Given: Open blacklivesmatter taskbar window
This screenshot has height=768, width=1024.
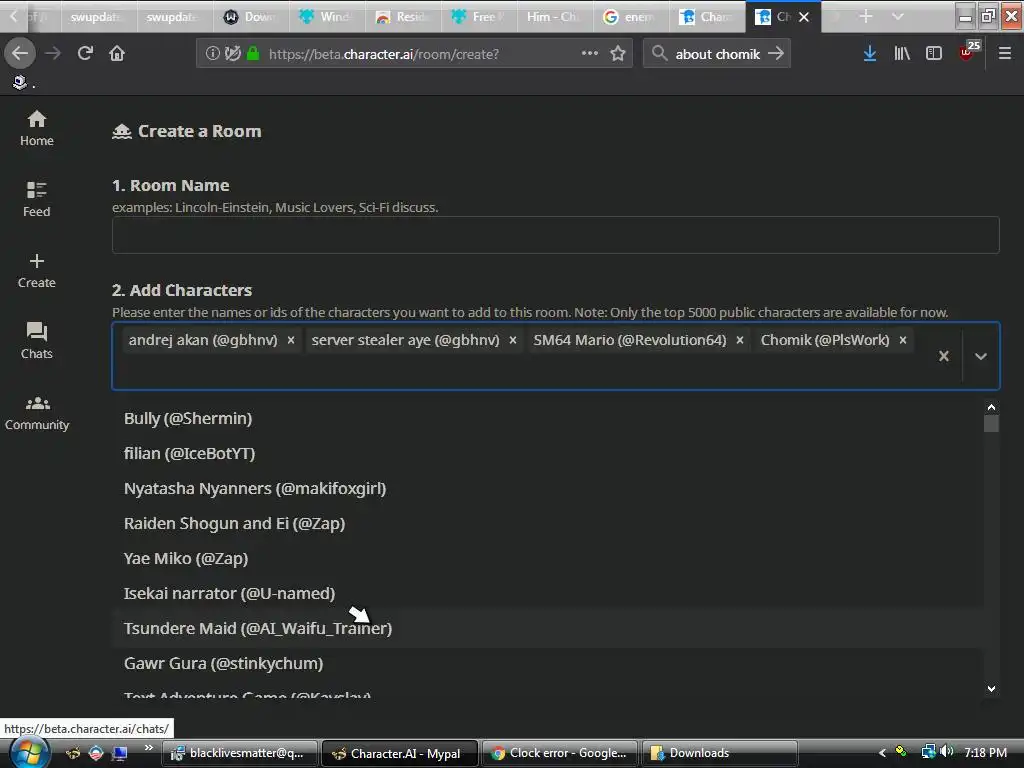Looking at the screenshot, I should (240, 753).
